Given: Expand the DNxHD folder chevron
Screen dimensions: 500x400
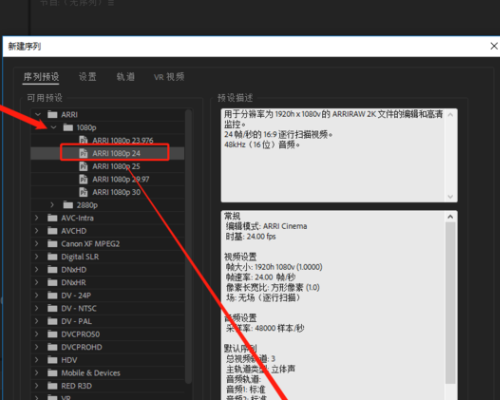Looking at the screenshot, I should click(x=37, y=269).
